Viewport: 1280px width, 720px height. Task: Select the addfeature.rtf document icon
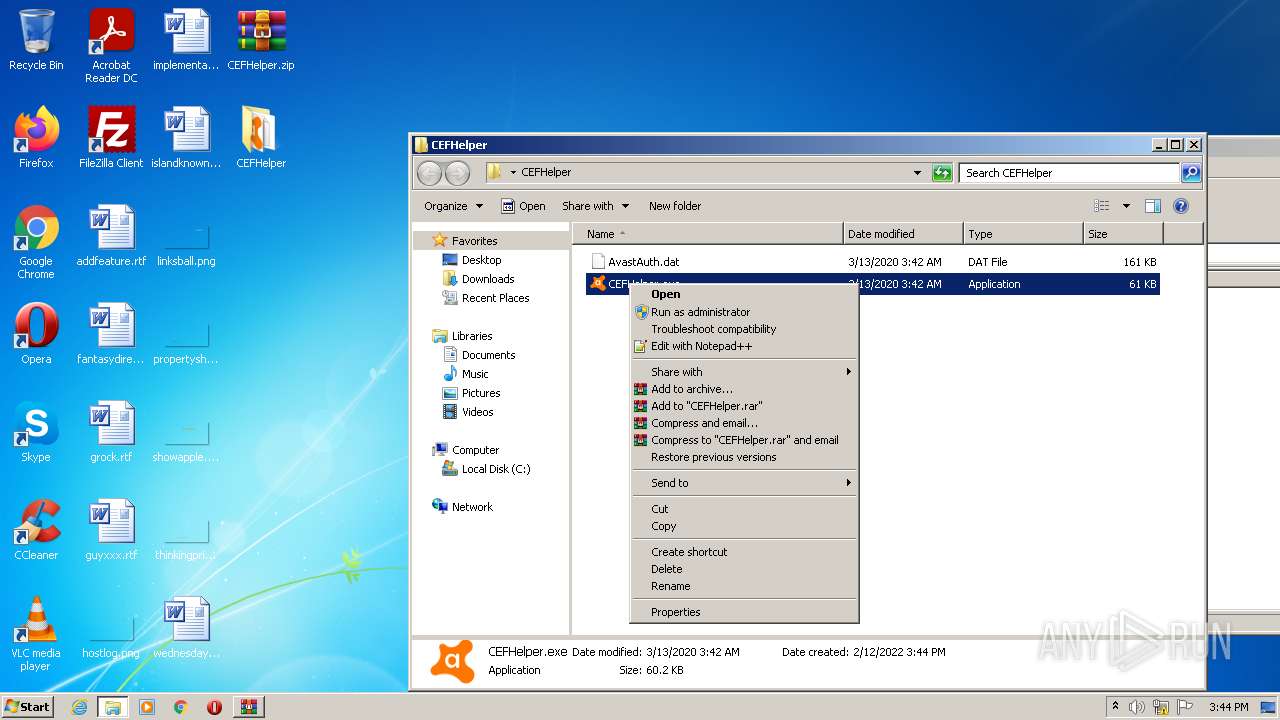click(111, 236)
